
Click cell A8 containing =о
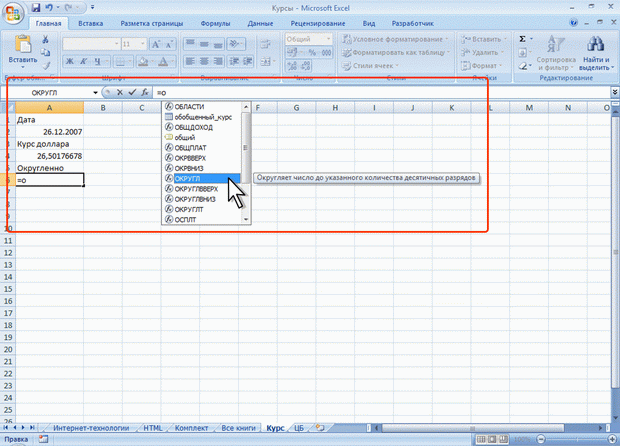[49, 179]
